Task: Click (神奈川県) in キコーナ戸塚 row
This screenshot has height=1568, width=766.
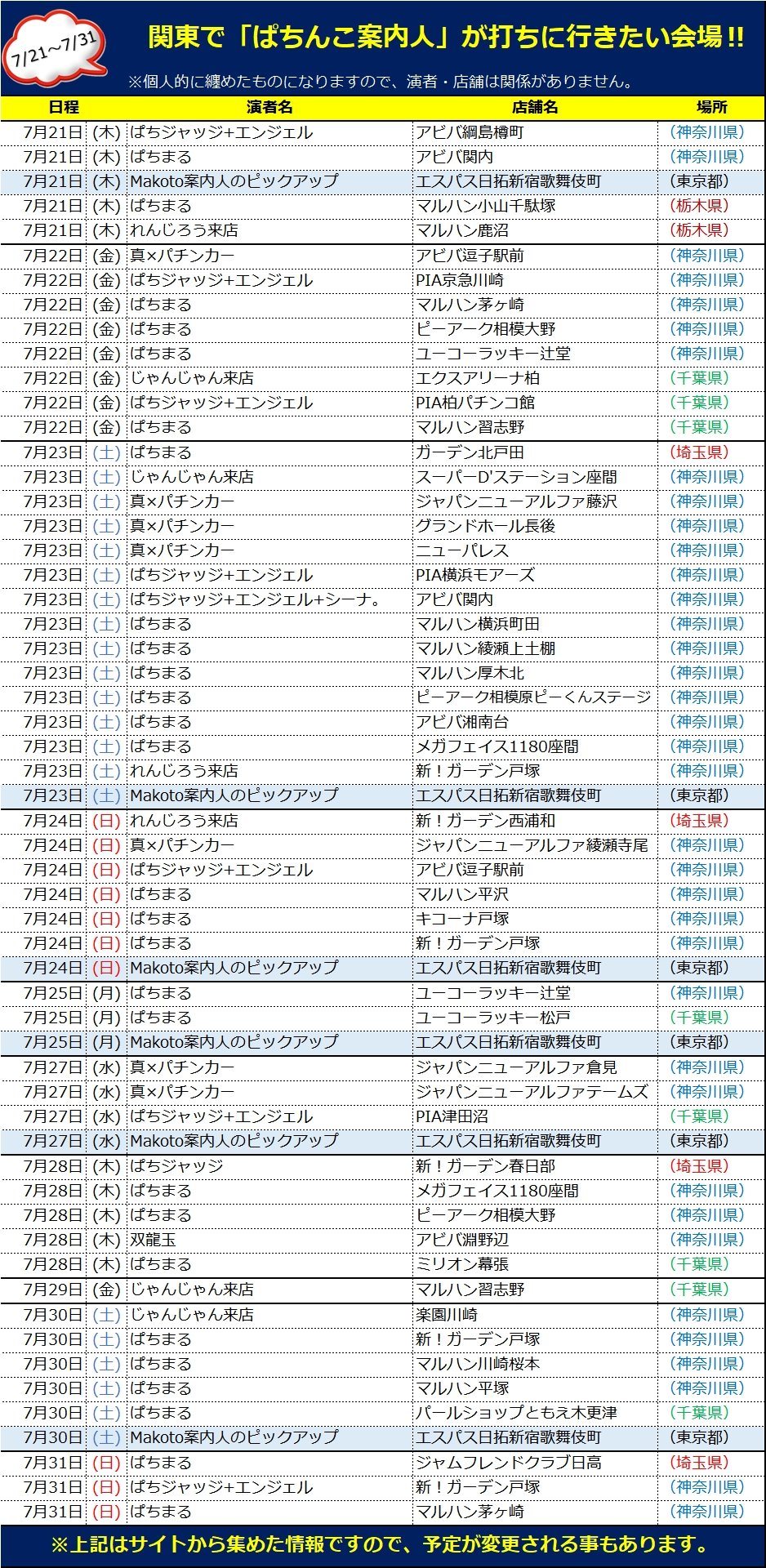Action: click(x=706, y=919)
